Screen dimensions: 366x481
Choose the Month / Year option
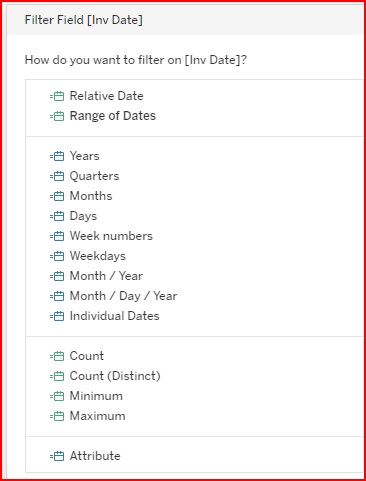coord(106,276)
